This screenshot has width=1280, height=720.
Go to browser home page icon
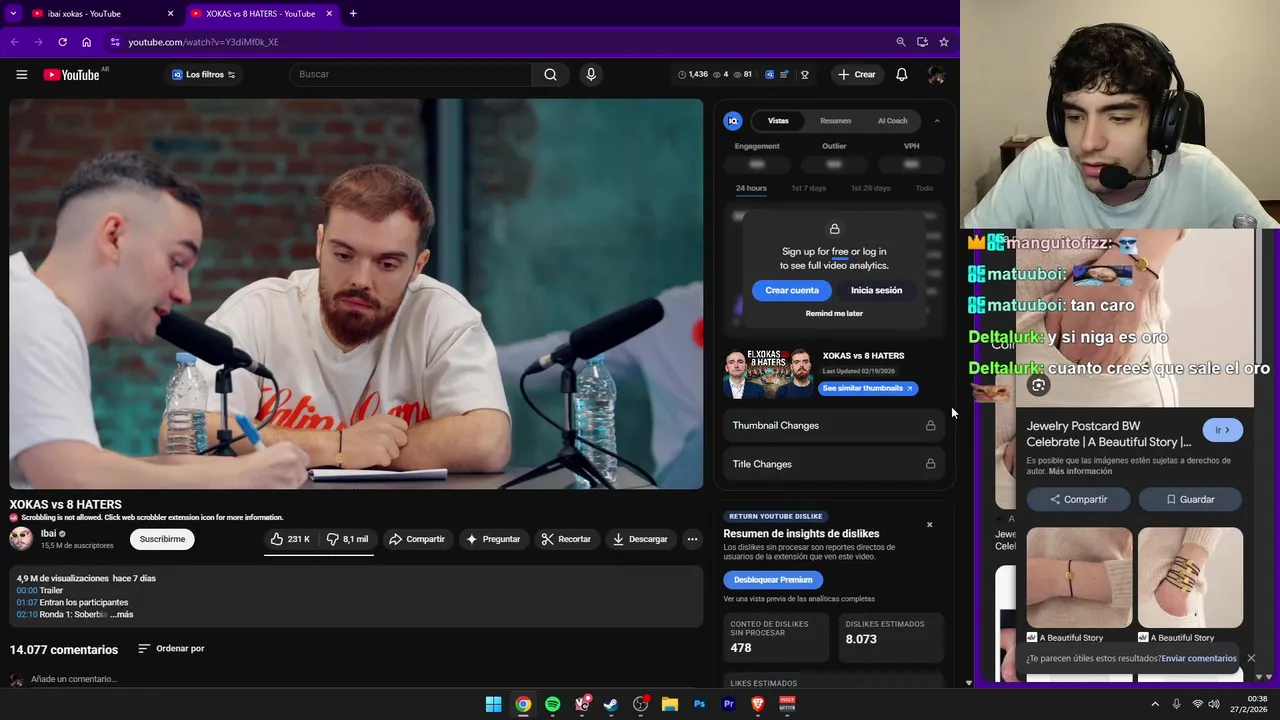(87, 42)
